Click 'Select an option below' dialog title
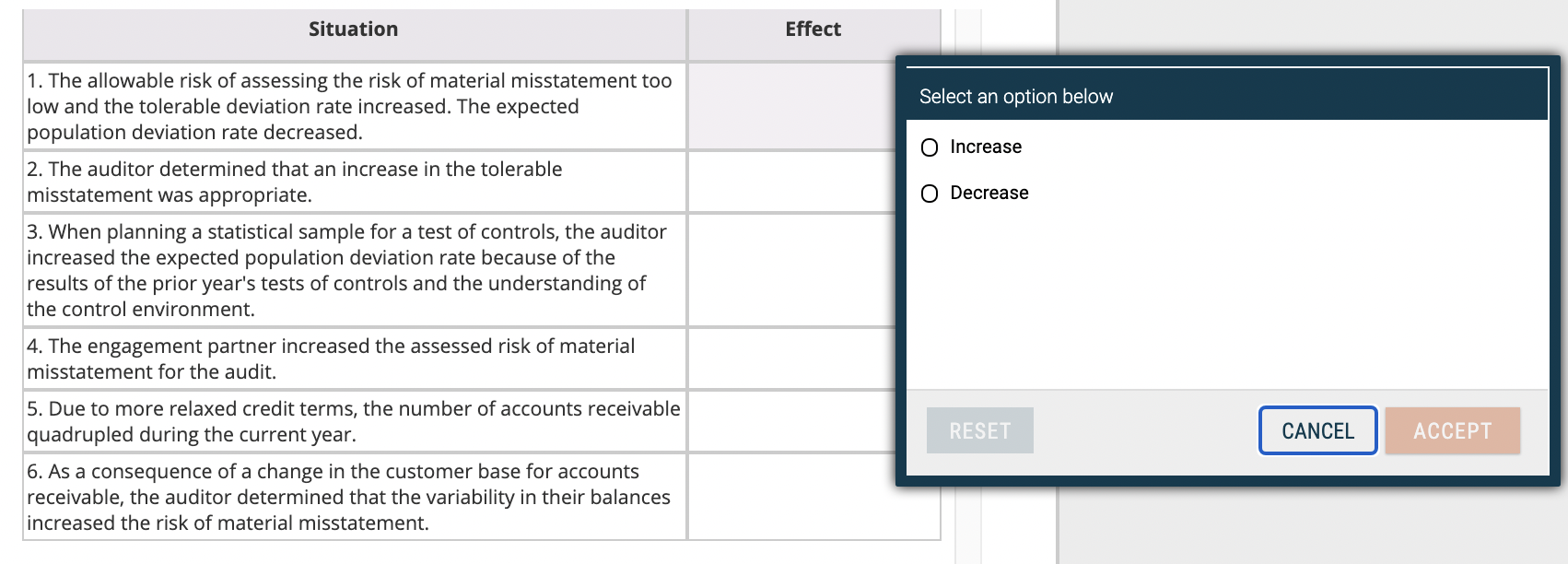Viewport: 1568px width, 564px height. (1016, 97)
